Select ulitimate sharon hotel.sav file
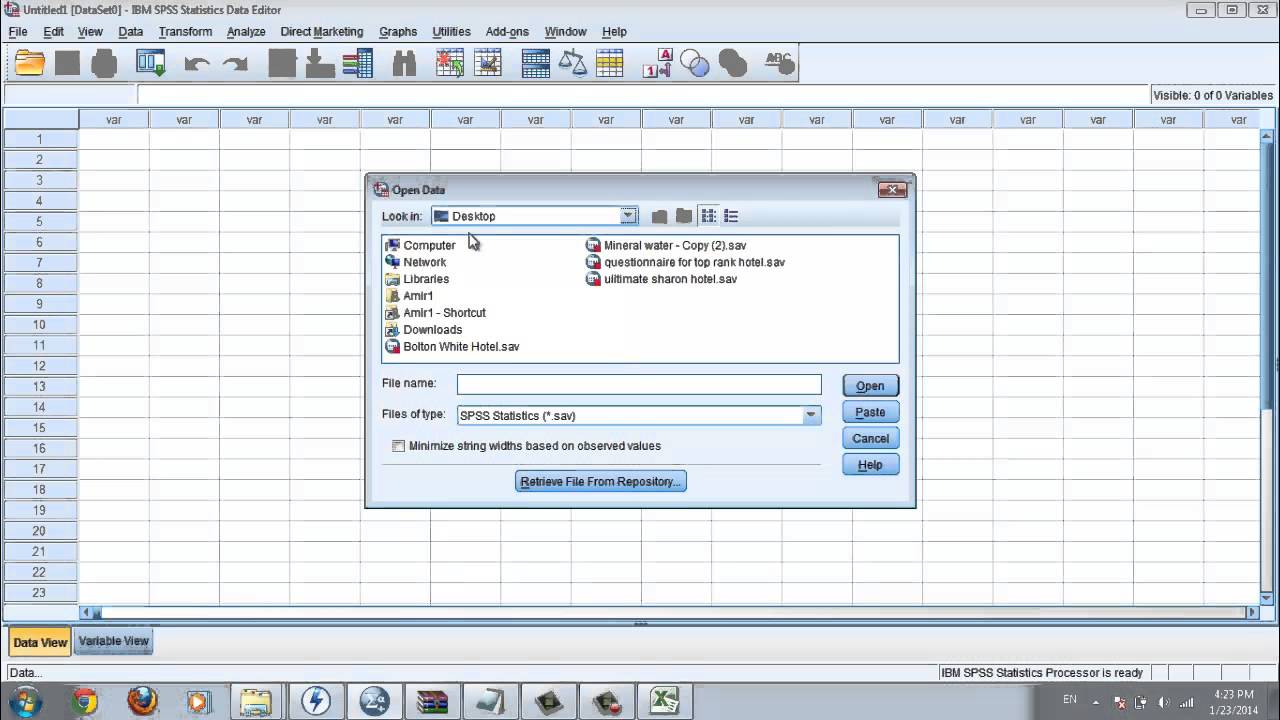The height and width of the screenshot is (720, 1280). pyautogui.click(x=662, y=279)
